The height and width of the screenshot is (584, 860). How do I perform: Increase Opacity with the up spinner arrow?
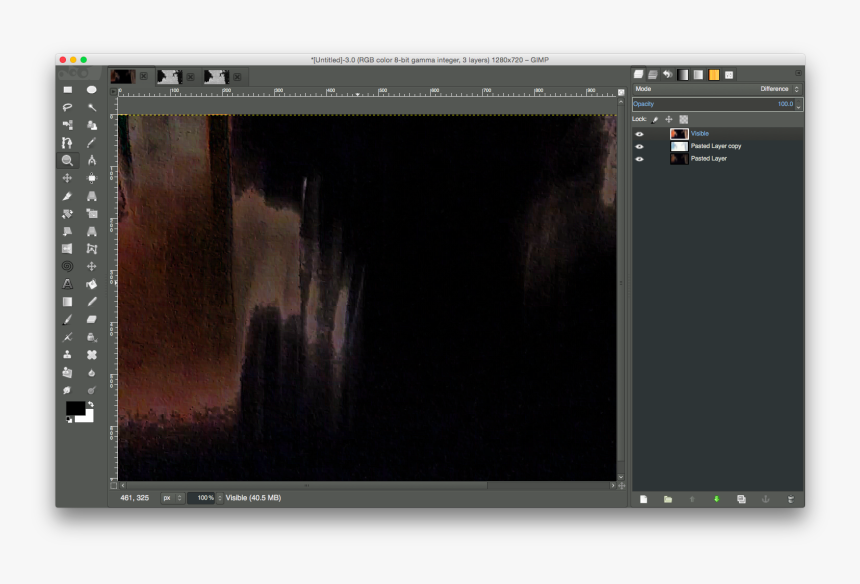click(x=799, y=101)
